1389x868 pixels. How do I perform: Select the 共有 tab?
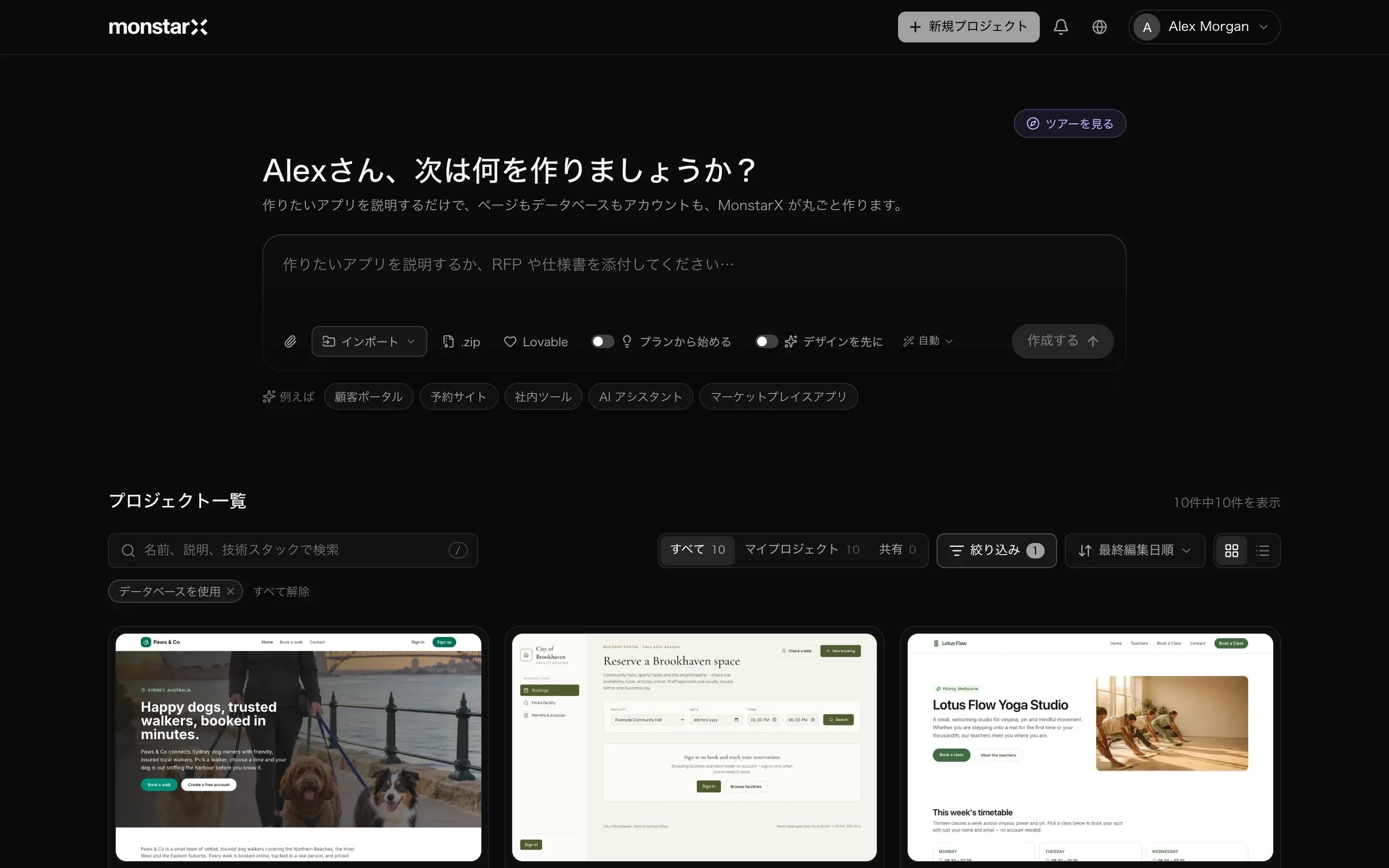pos(897,550)
